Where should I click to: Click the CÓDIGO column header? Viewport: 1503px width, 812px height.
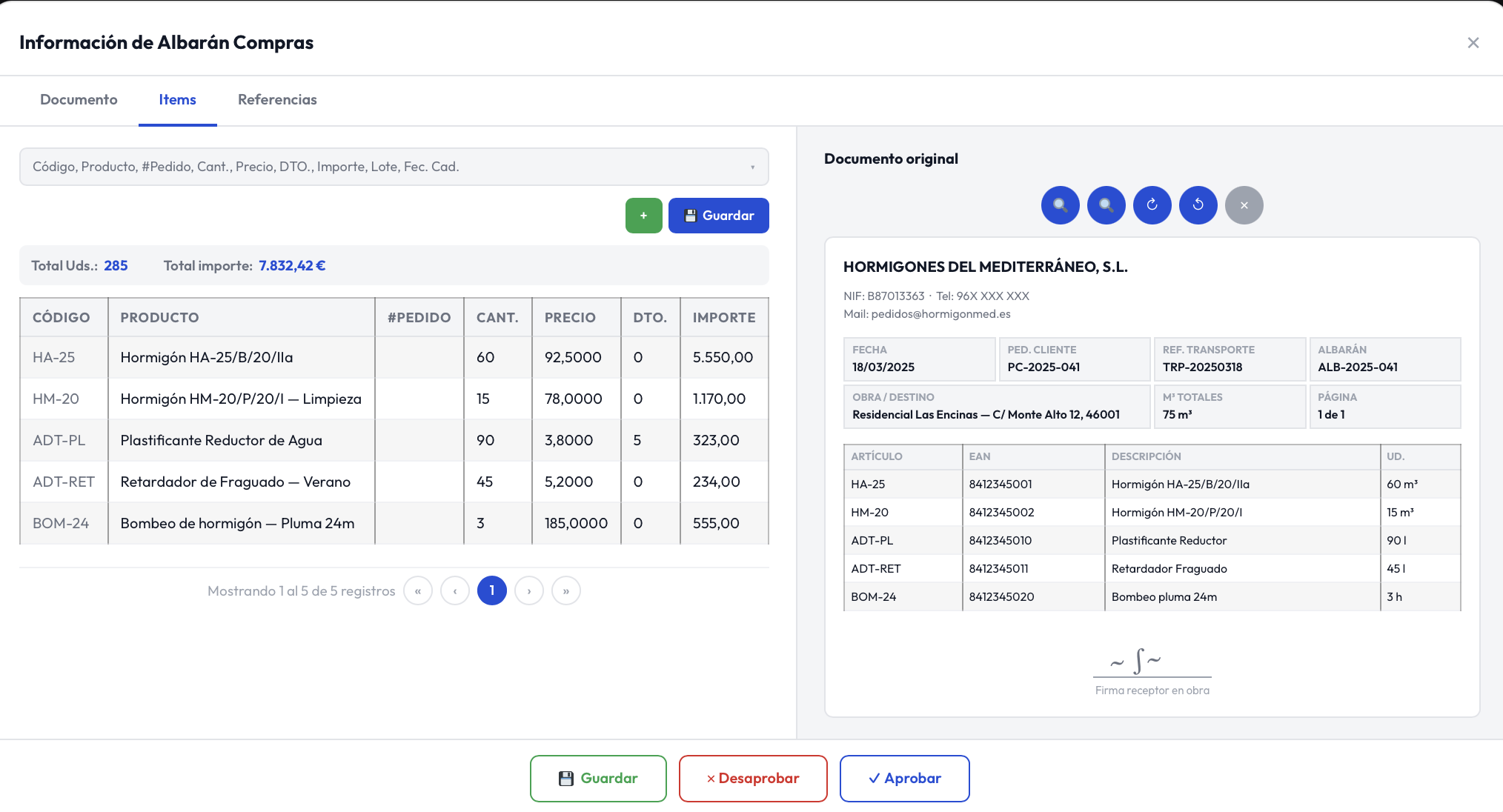tap(64, 318)
